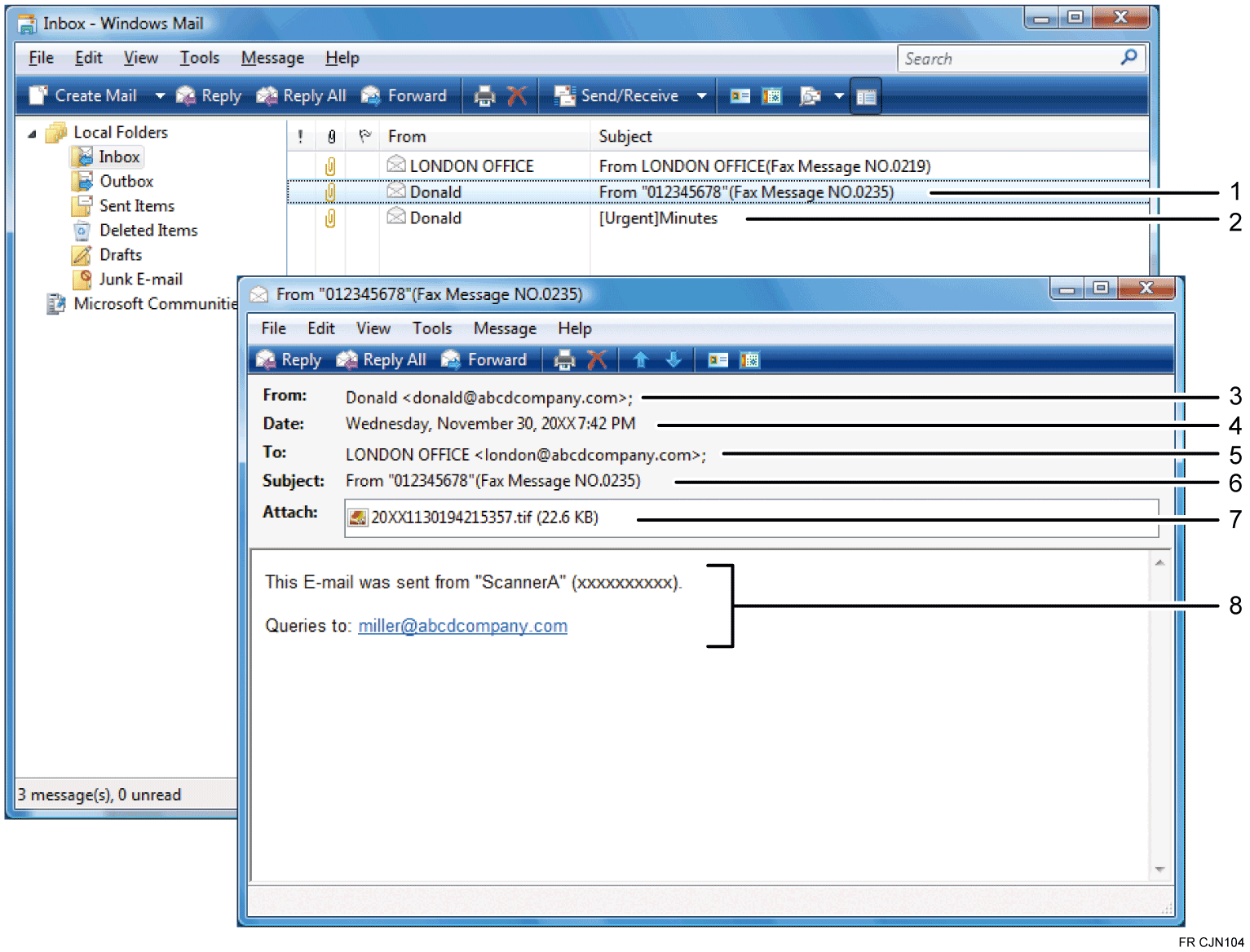1250x952 pixels.
Task: Click the Contacts icon in the Inbox toolbar
Action: [x=740, y=96]
